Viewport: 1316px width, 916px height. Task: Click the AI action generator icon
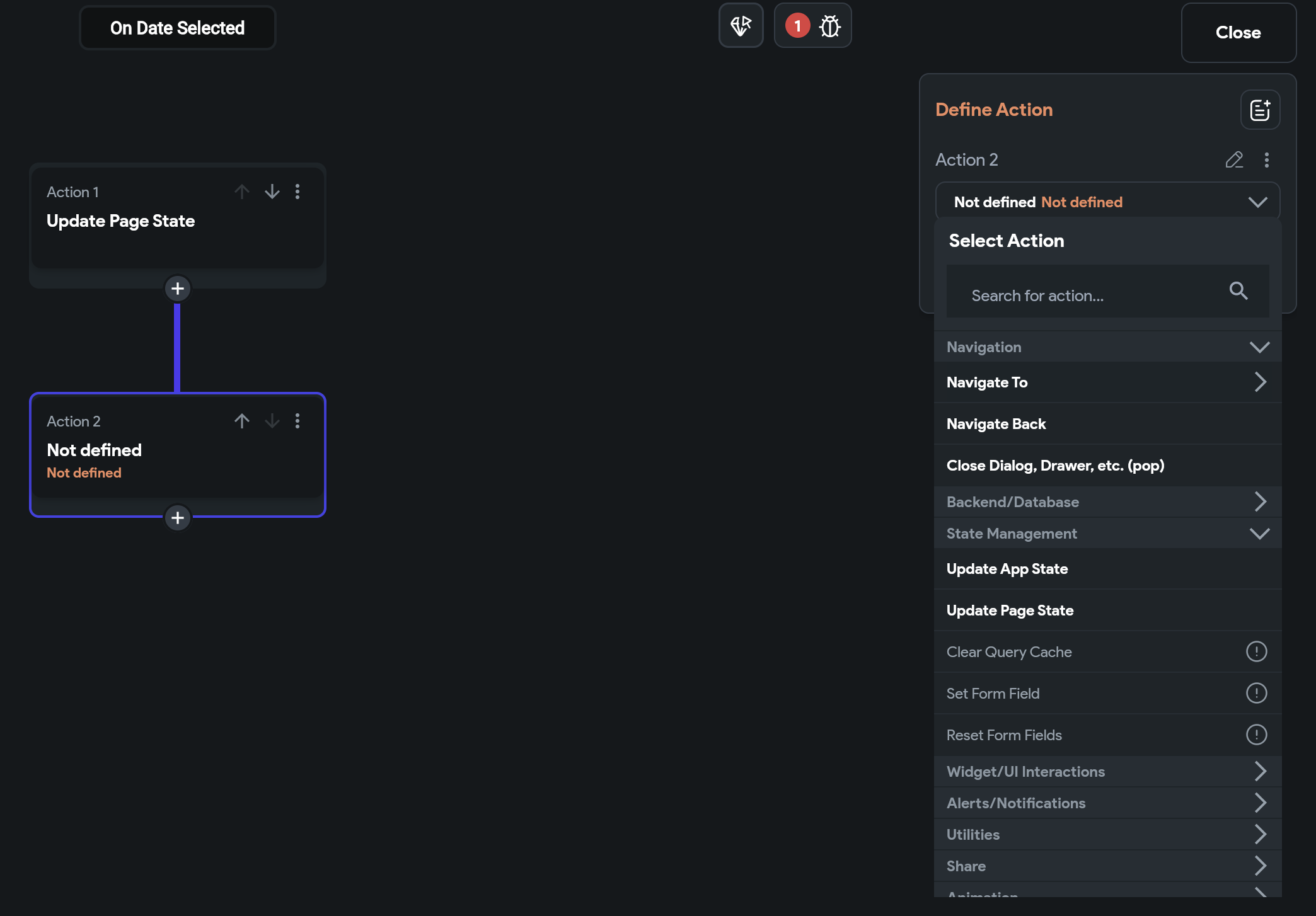coord(741,26)
